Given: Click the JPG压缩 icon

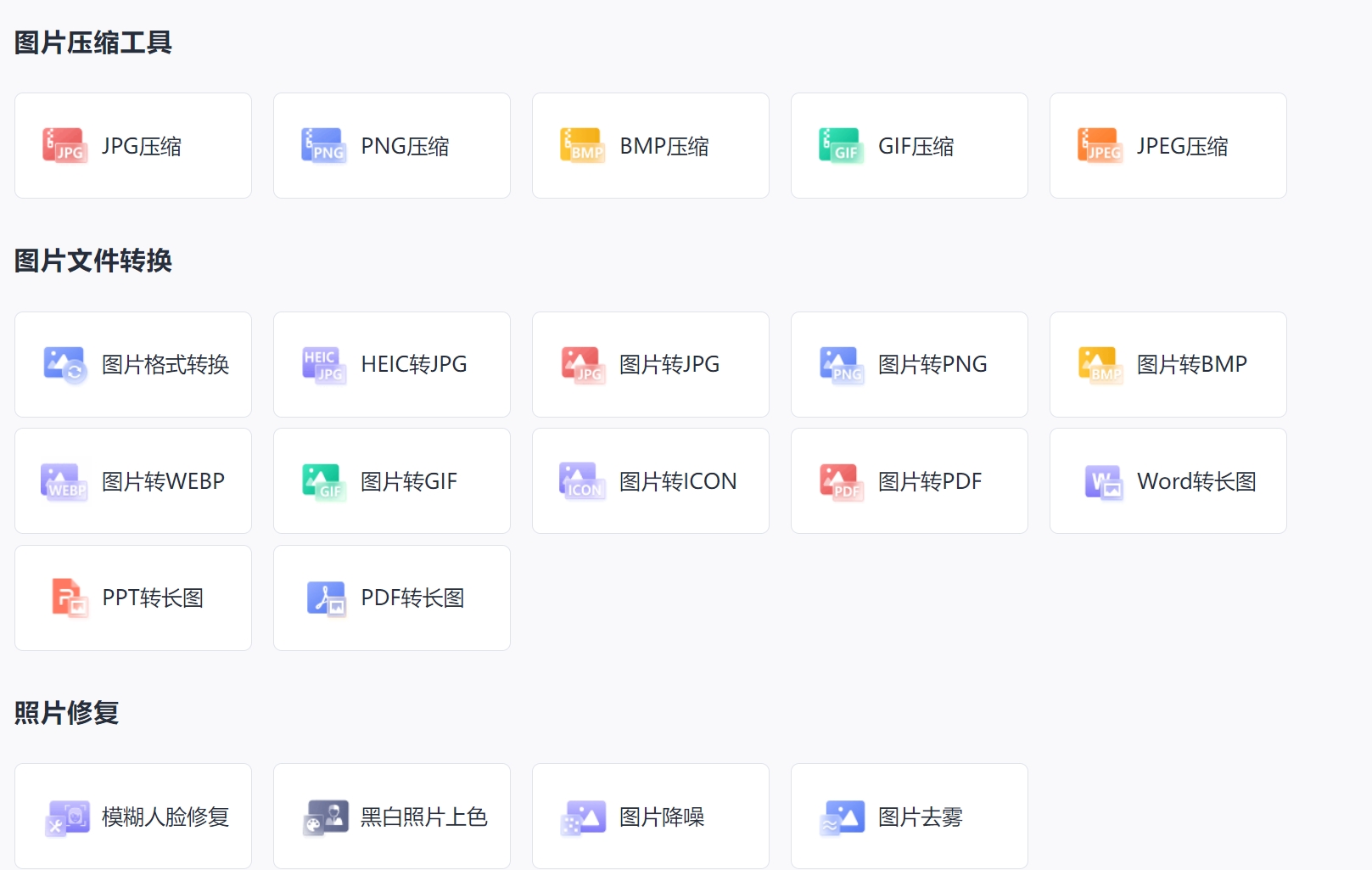Looking at the screenshot, I should 65,146.
